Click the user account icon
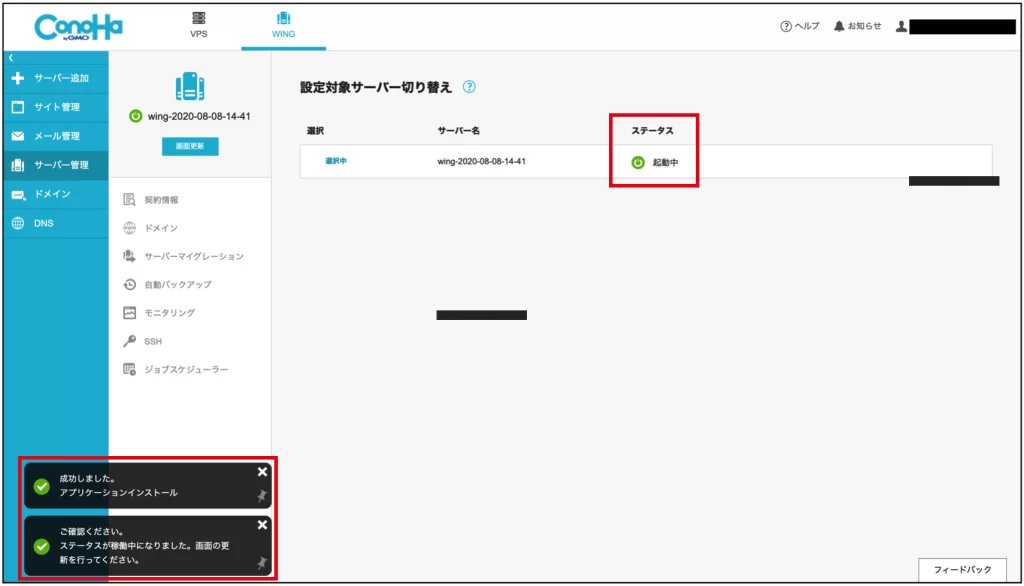1024x586 pixels. pos(901,26)
